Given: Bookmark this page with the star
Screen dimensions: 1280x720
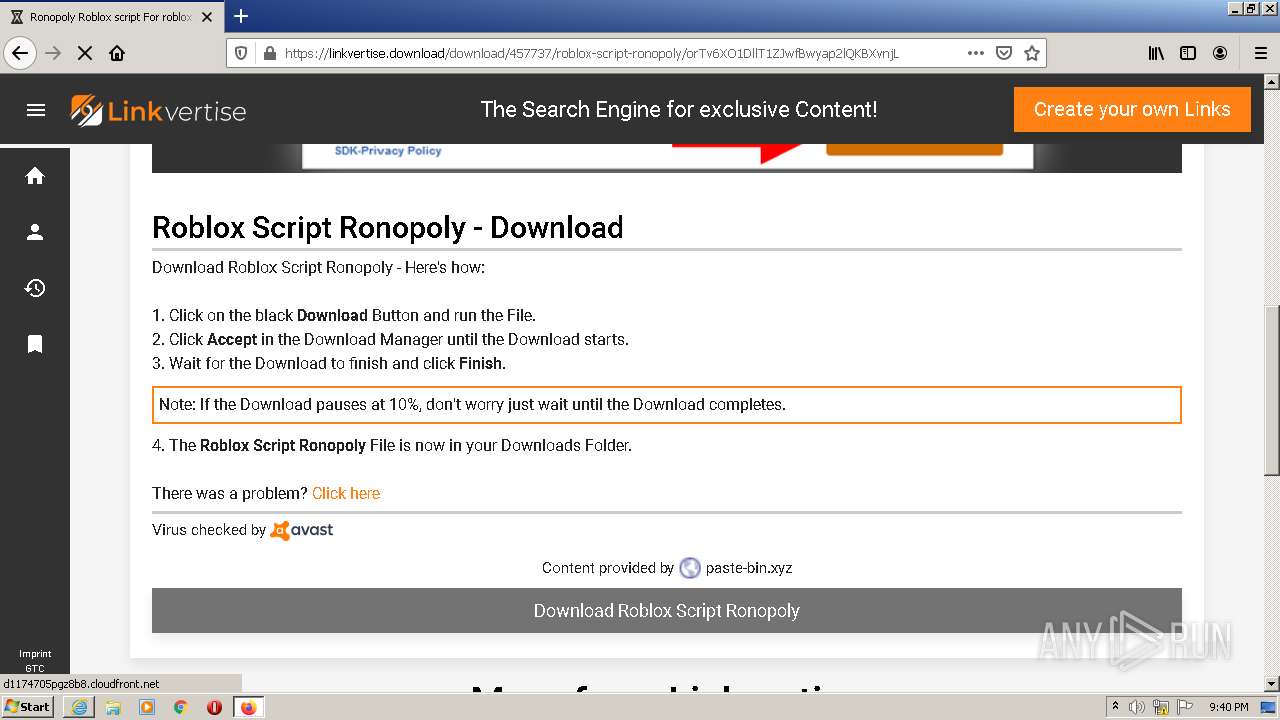Looking at the screenshot, I should (x=1032, y=53).
